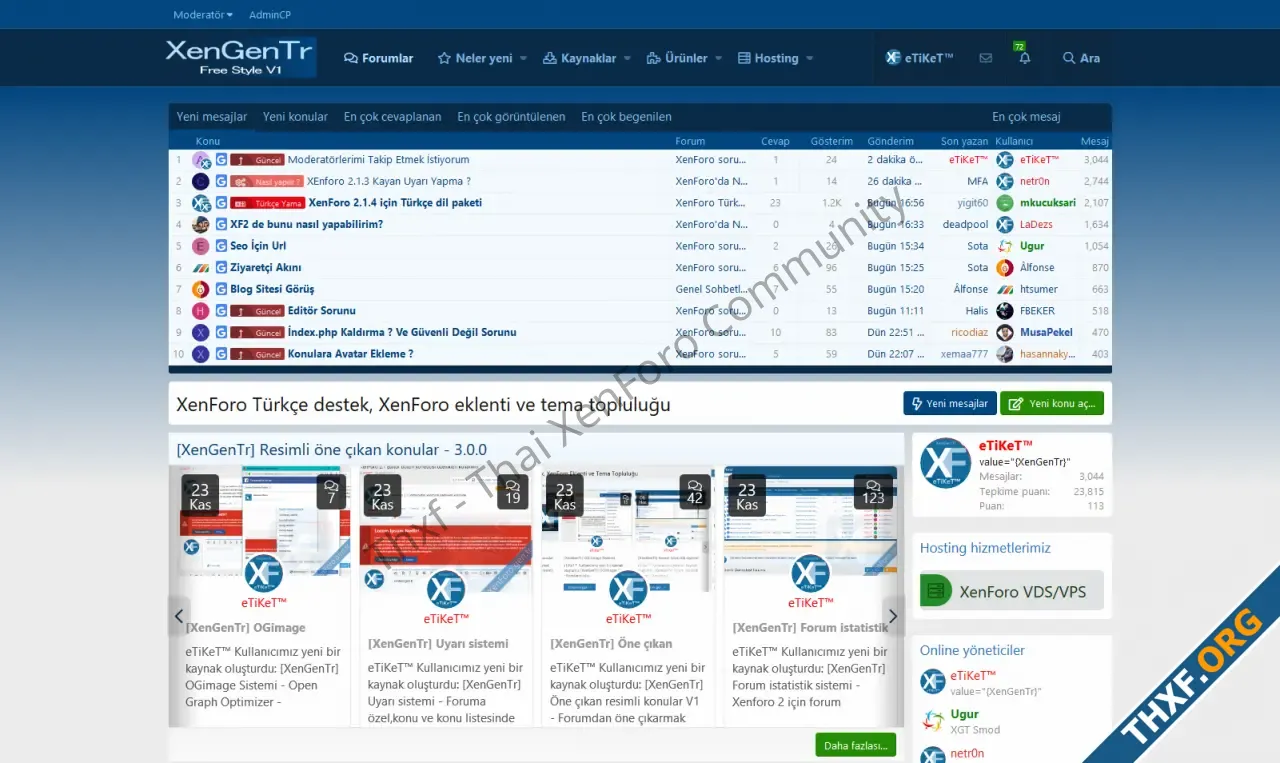
Task: Open the inbox envelope icon
Action: pos(986,58)
